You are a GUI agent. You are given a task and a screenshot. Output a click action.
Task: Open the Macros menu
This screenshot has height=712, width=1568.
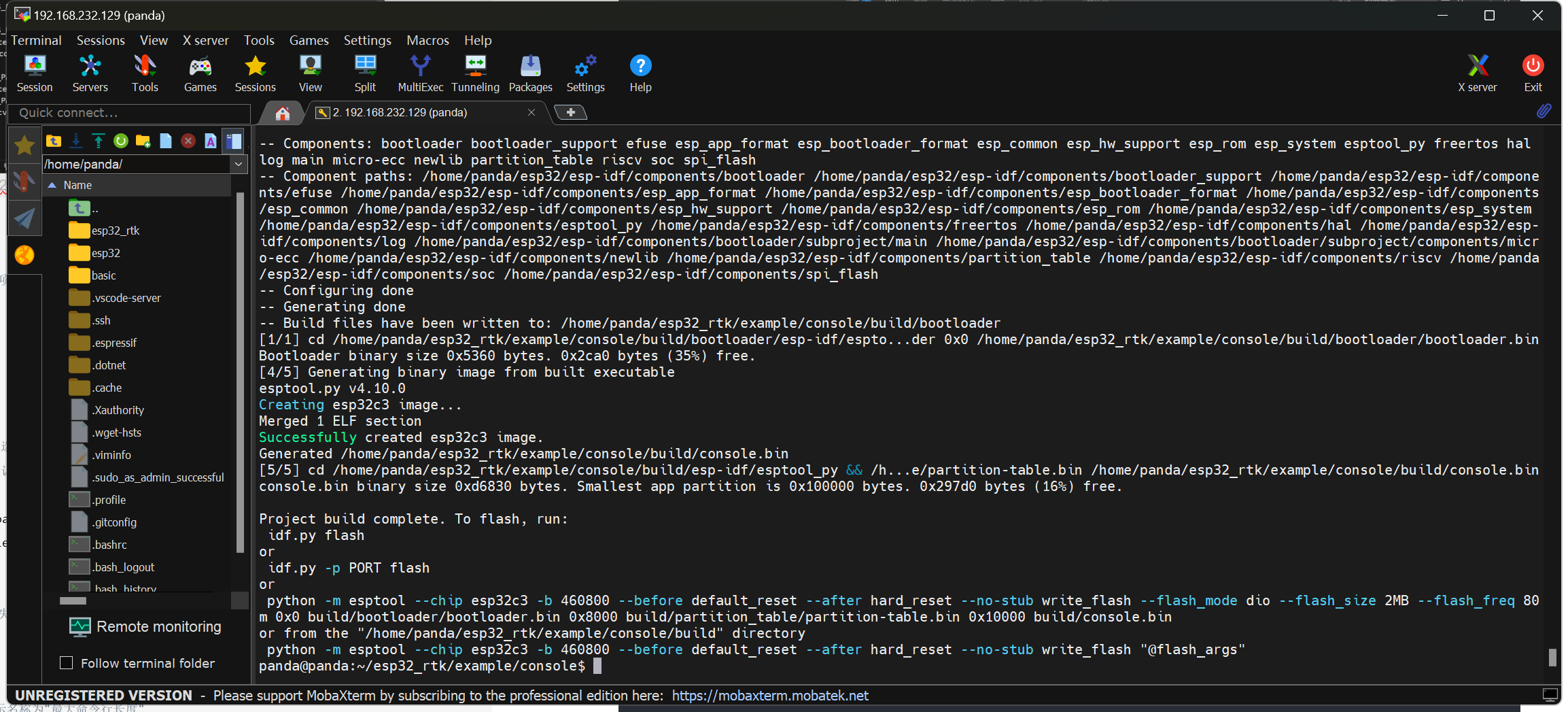(428, 40)
